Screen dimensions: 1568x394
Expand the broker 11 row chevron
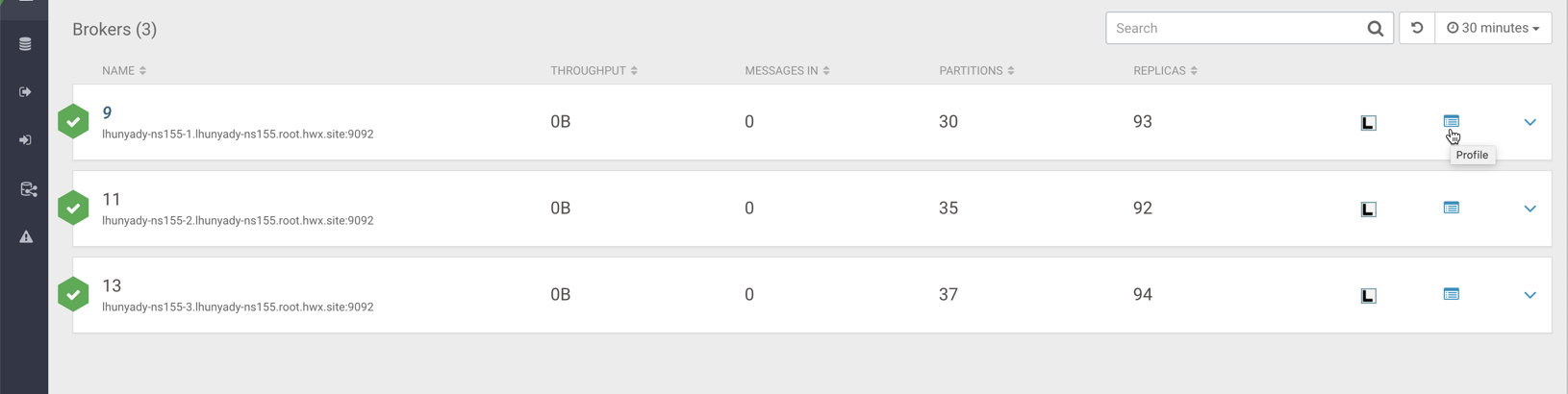[x=1530, y=209]
